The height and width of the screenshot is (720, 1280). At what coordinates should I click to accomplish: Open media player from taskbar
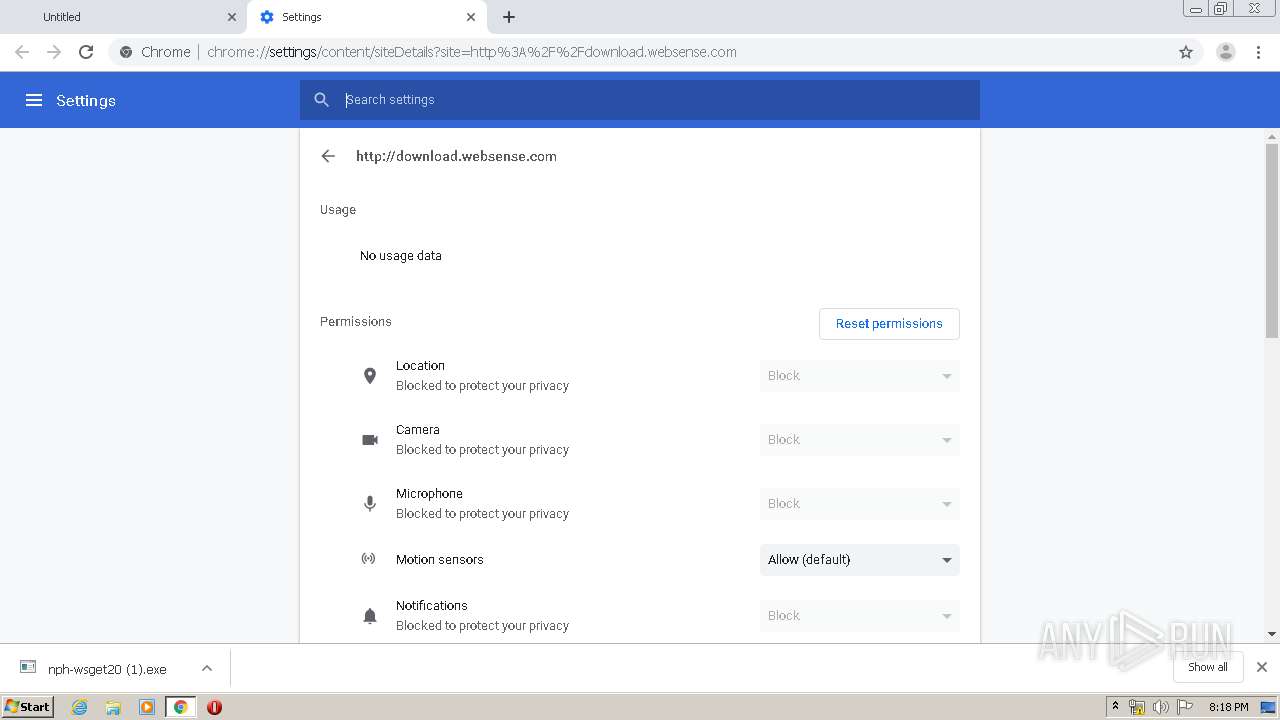147,707
